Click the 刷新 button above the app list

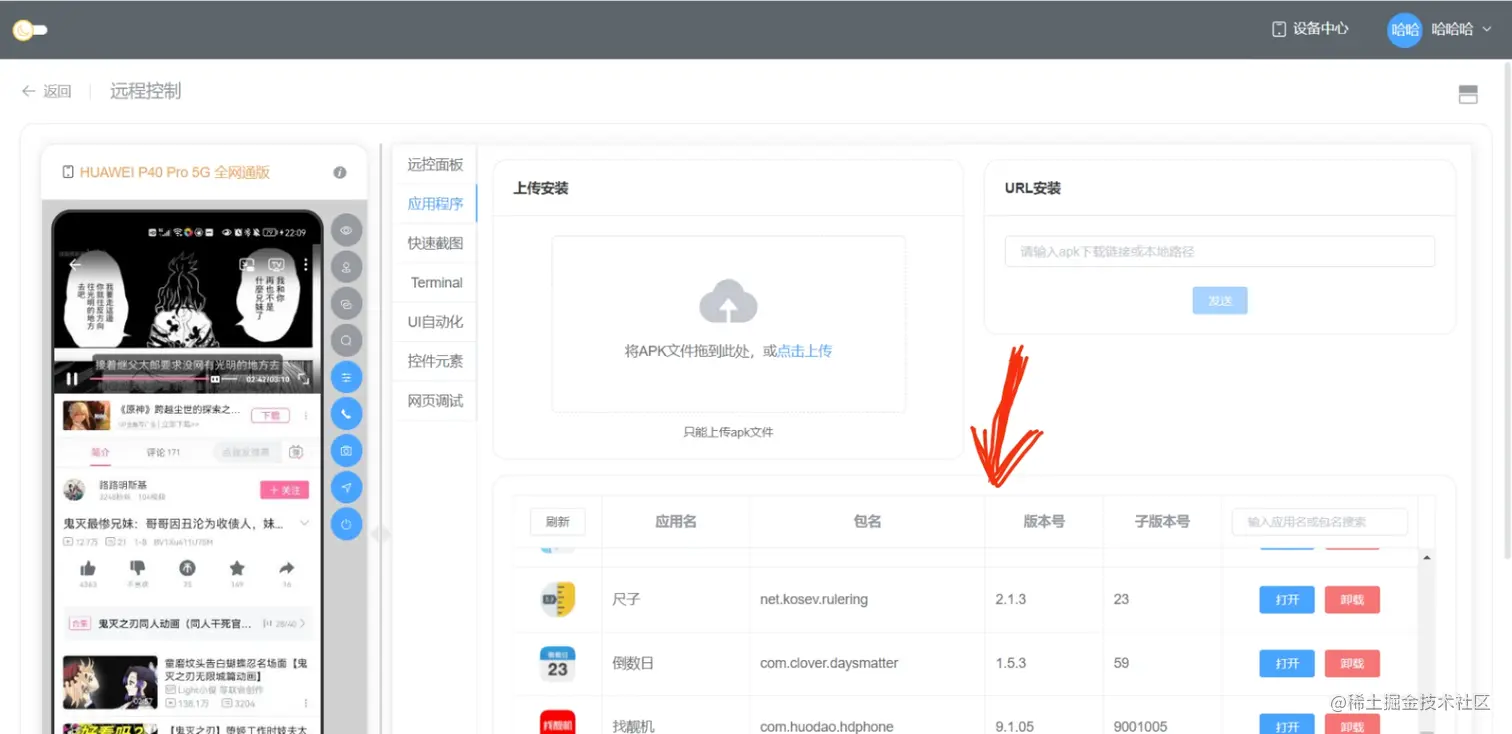[557, 521]
